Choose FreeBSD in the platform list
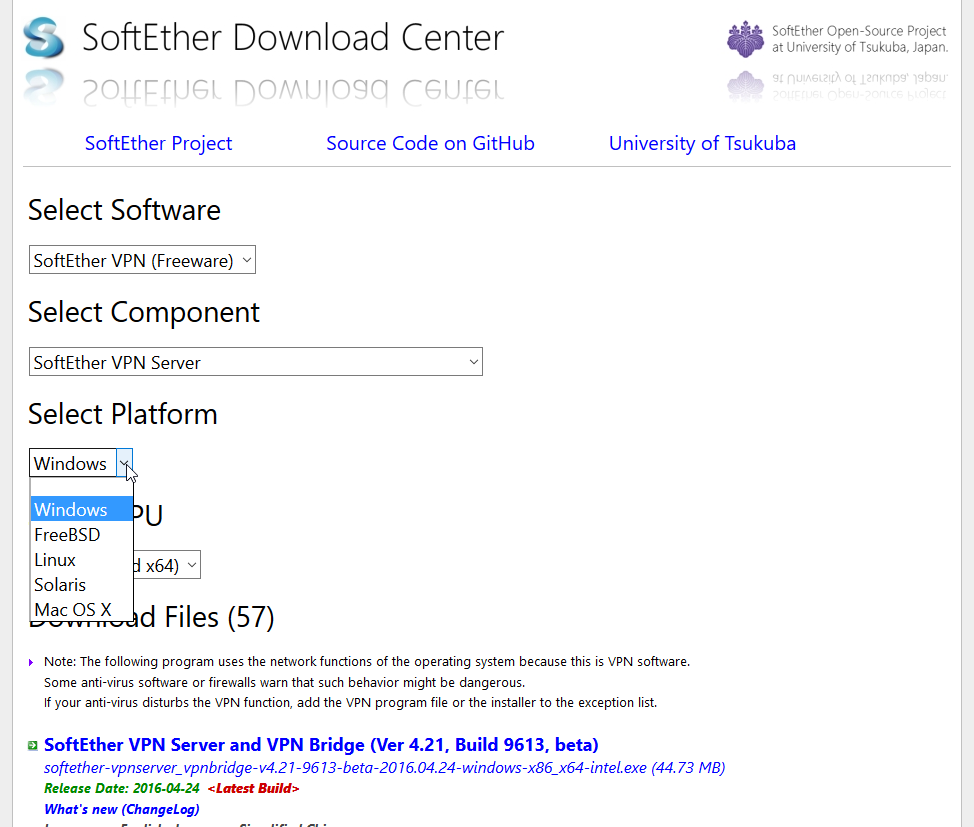This screenshot has width=974, height=827. (81, 534)
